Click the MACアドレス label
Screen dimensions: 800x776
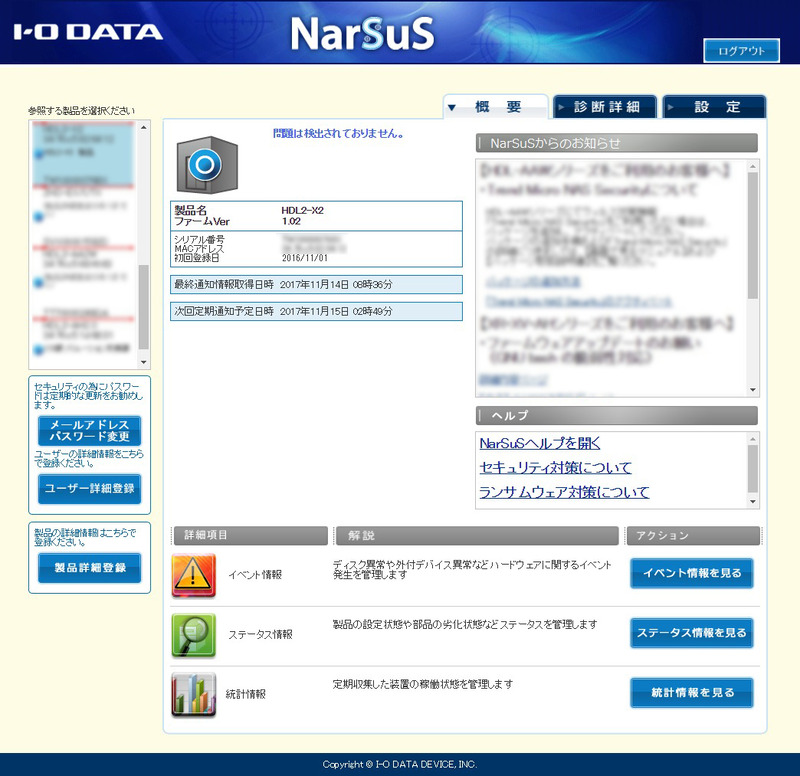point(199,248)
